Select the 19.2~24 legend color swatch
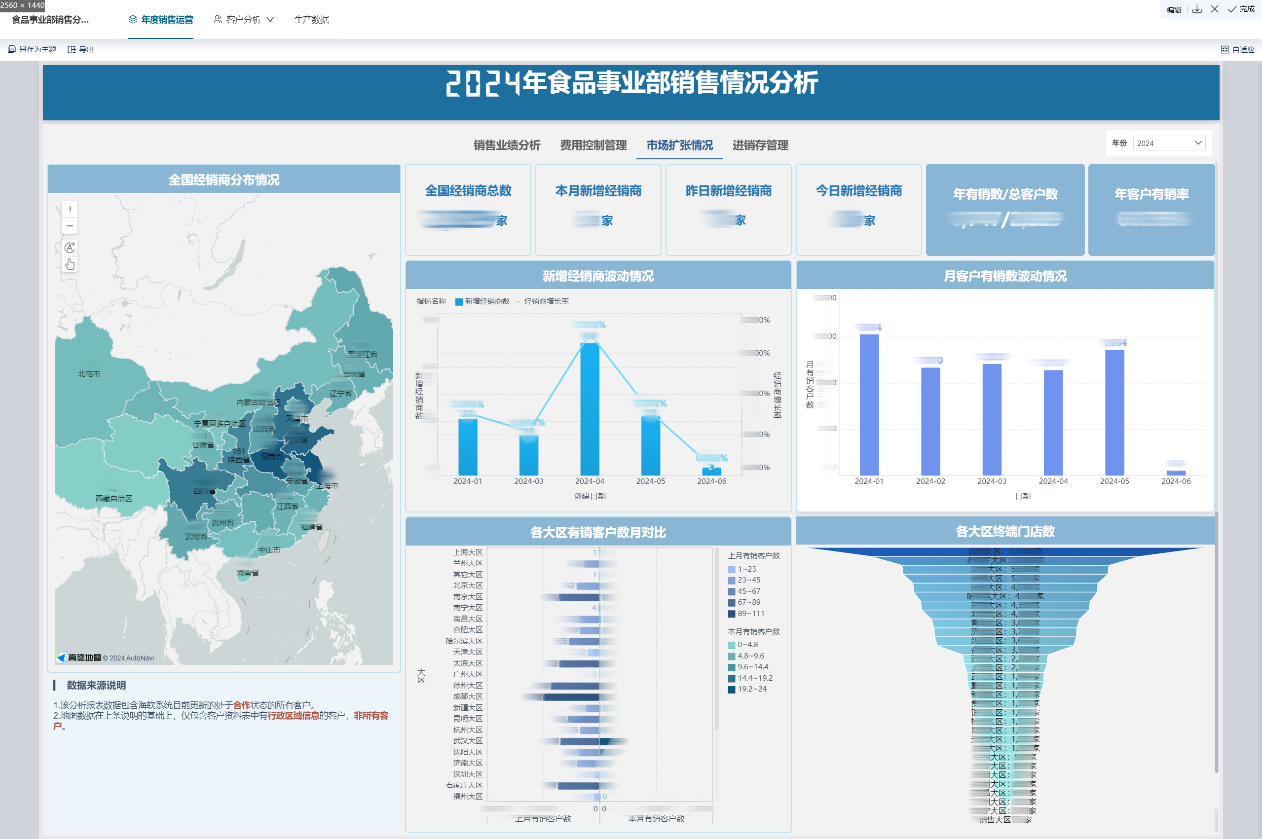 (732, 690)
